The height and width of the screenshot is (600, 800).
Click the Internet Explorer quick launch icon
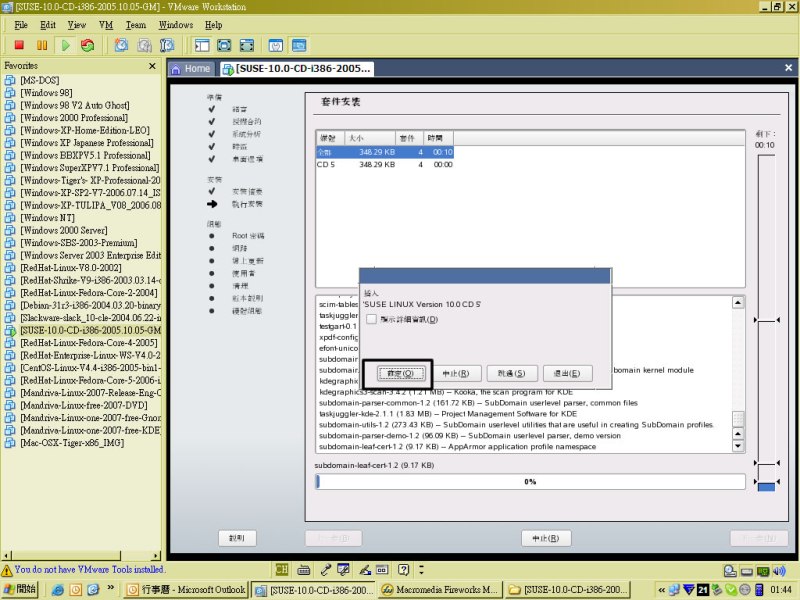tap(58, 590)
